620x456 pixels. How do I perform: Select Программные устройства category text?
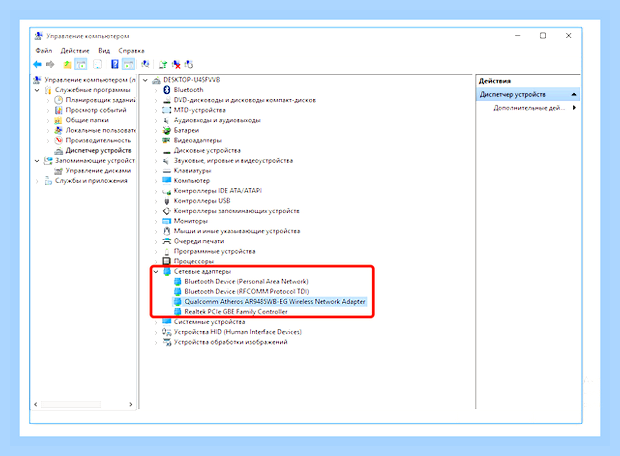214,251
